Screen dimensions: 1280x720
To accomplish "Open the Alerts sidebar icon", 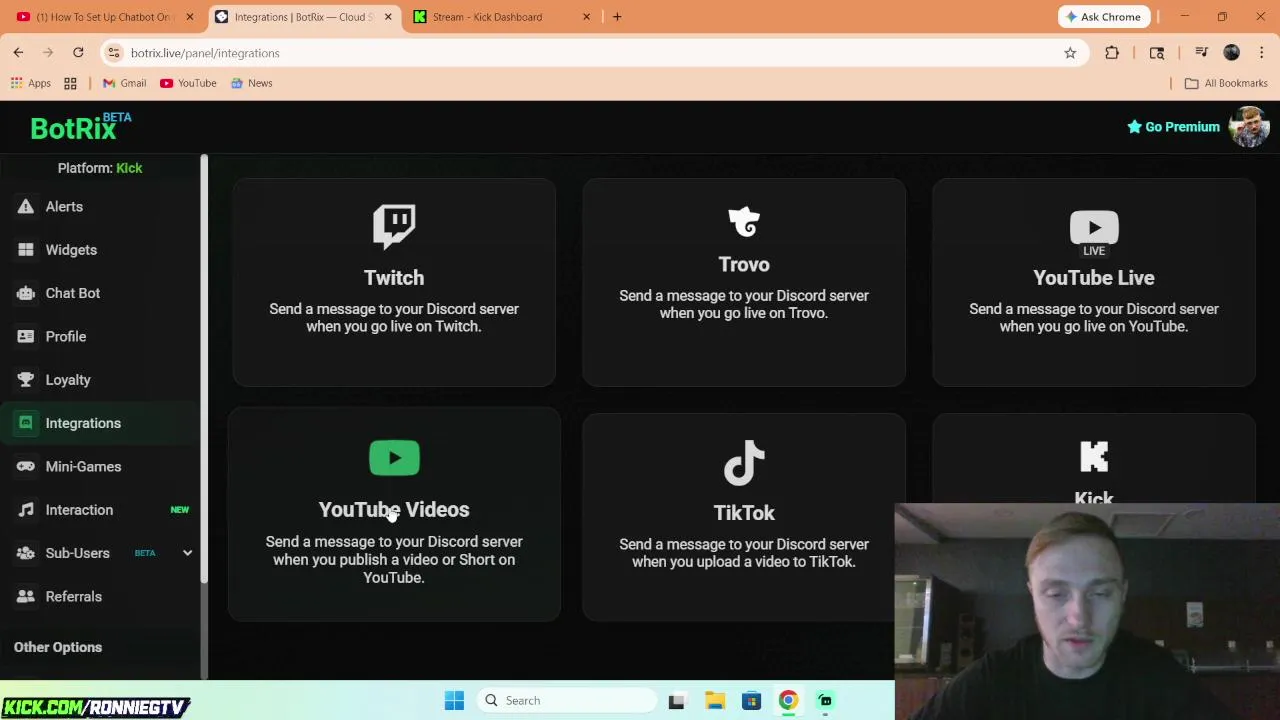I will pos(25,206).
